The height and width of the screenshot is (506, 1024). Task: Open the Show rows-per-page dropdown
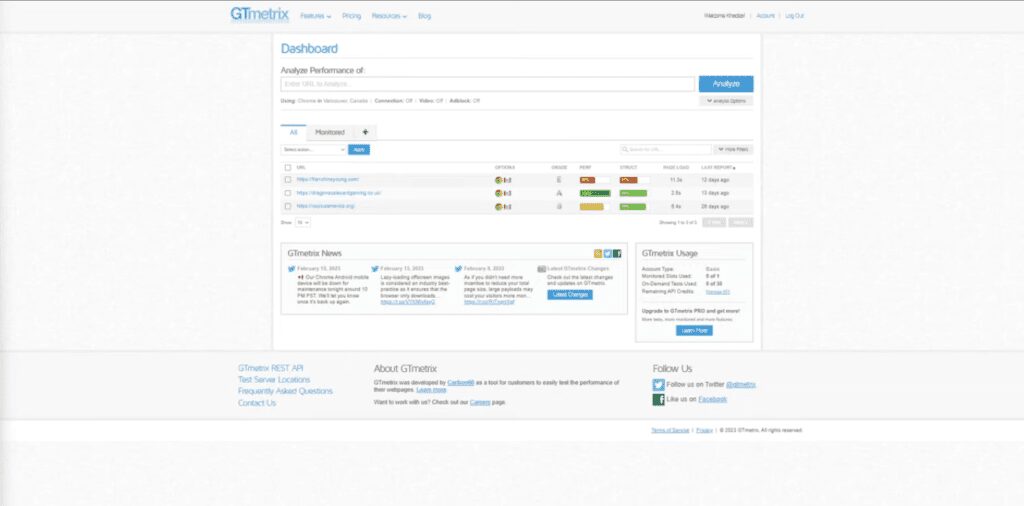(x=303, y=223)
